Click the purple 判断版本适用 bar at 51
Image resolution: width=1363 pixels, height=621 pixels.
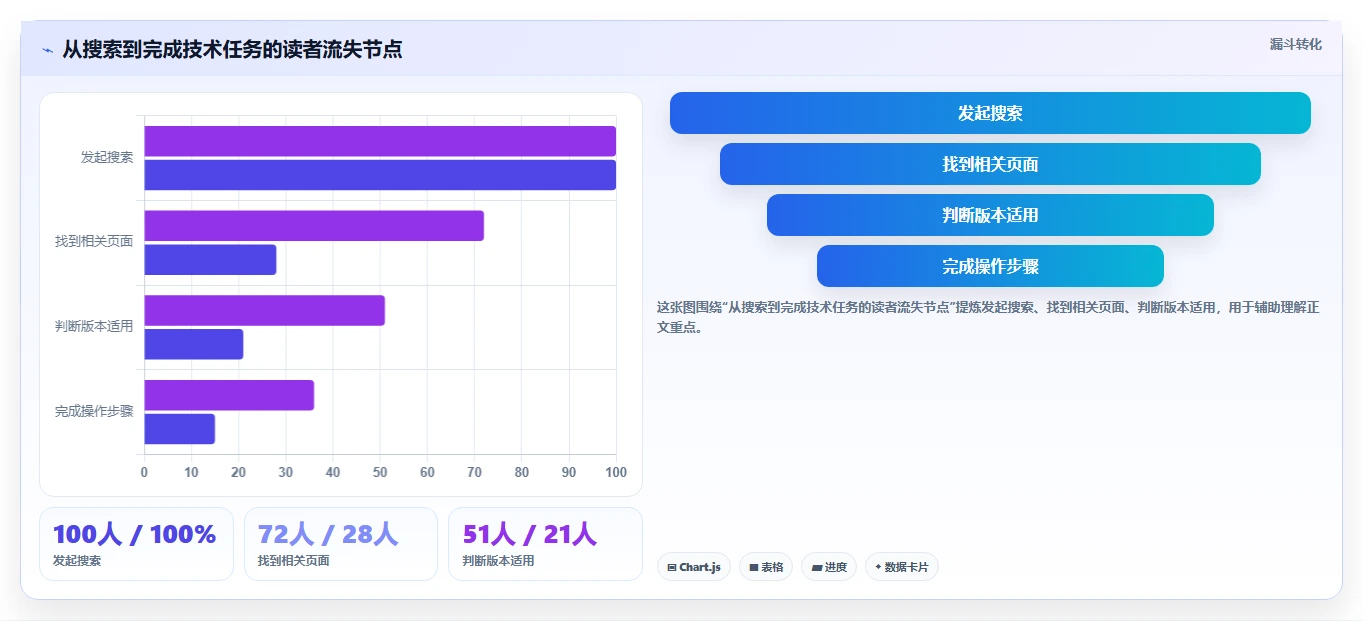click(x=264, y=310)
